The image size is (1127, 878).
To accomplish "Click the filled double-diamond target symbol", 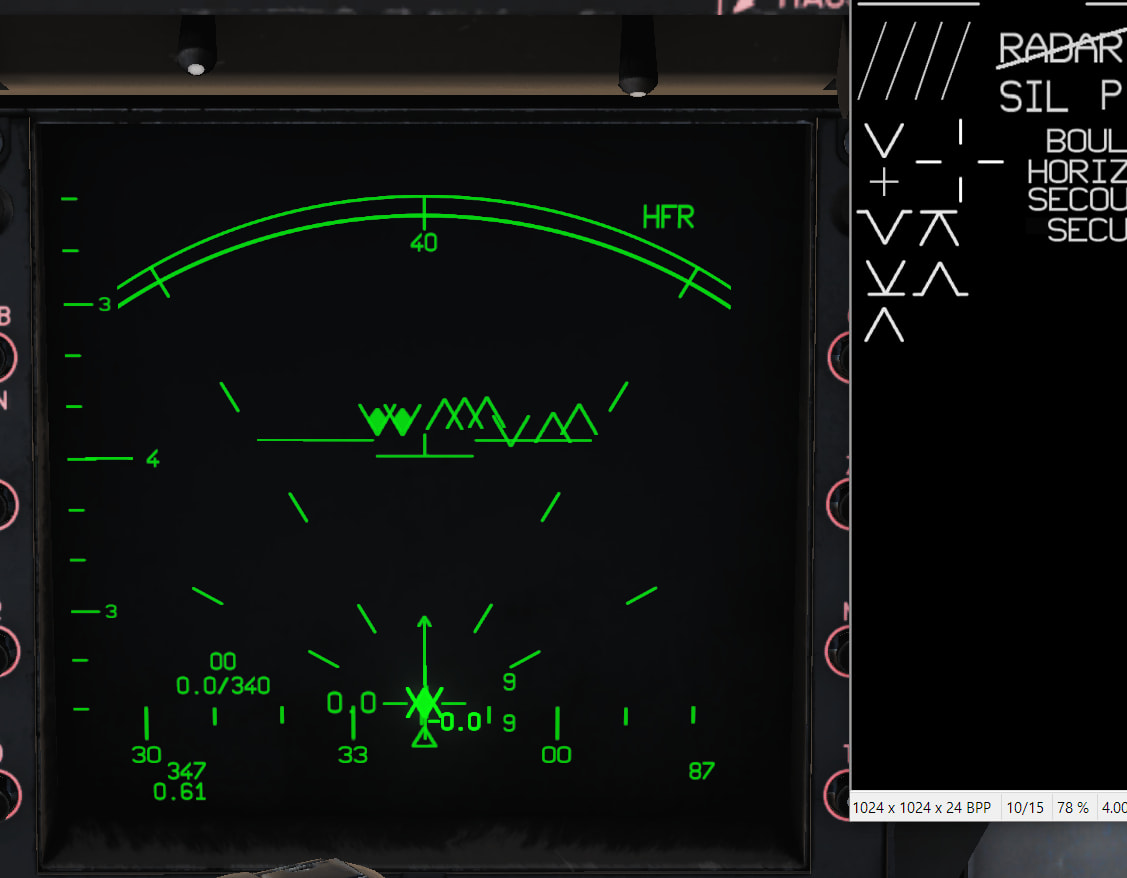I will (389, 420).
